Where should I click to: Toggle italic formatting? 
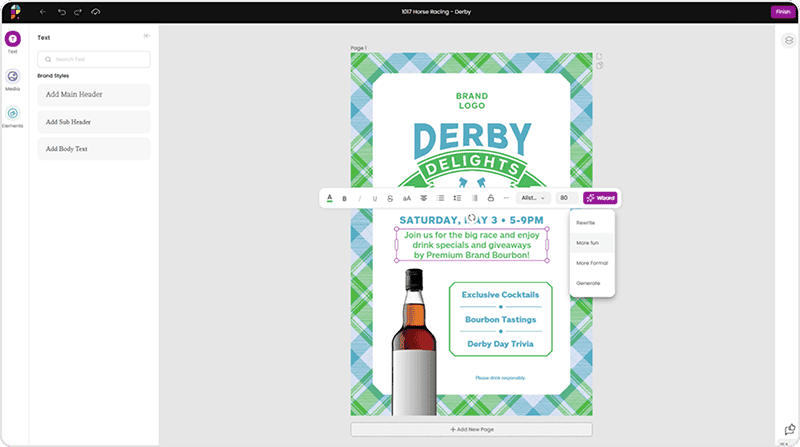[x=360, y=198]
